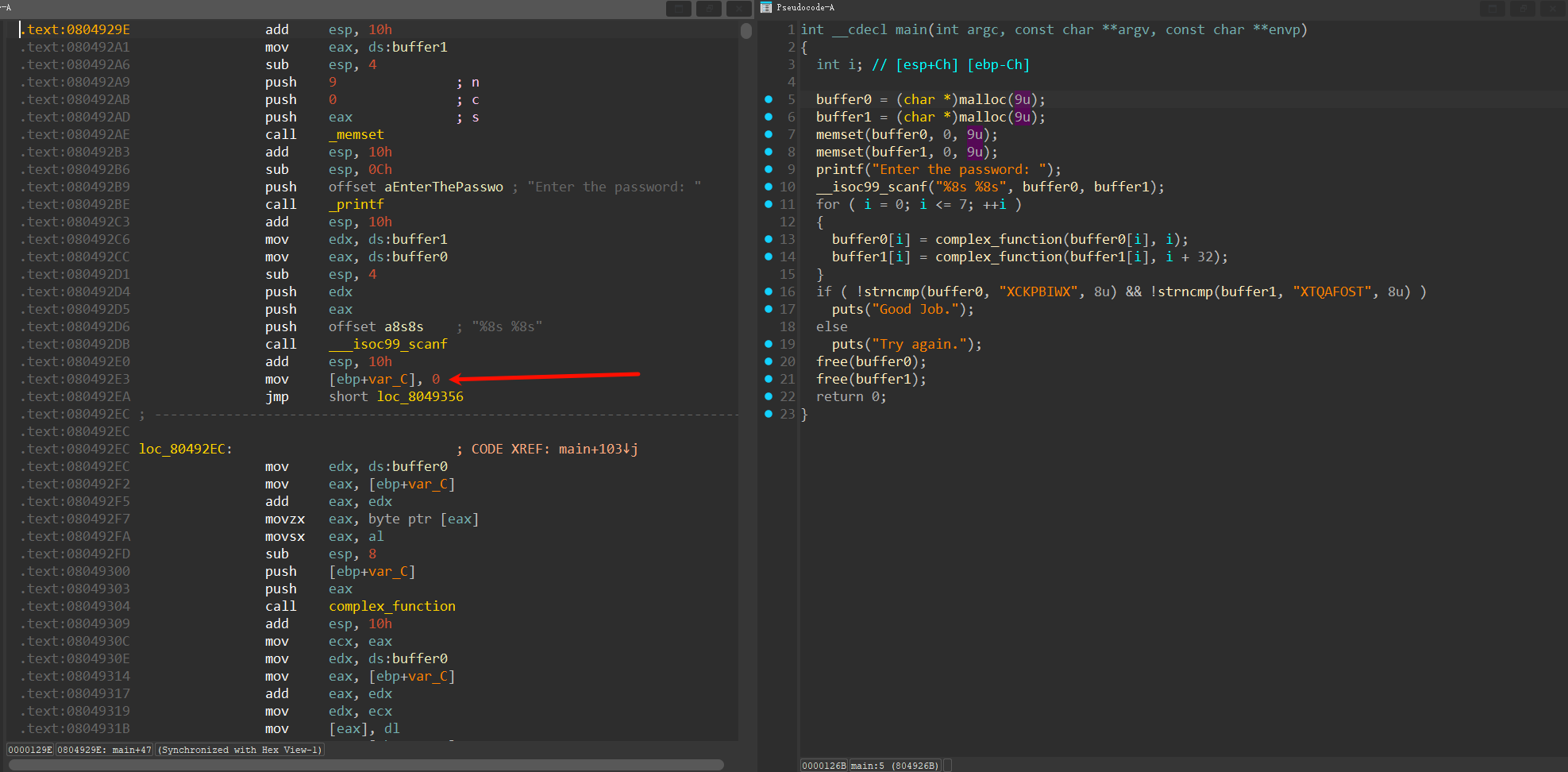Click the '0000126B' pseudocode offset
Viewport: 1568px width, 772px height.
click(824, 766)
